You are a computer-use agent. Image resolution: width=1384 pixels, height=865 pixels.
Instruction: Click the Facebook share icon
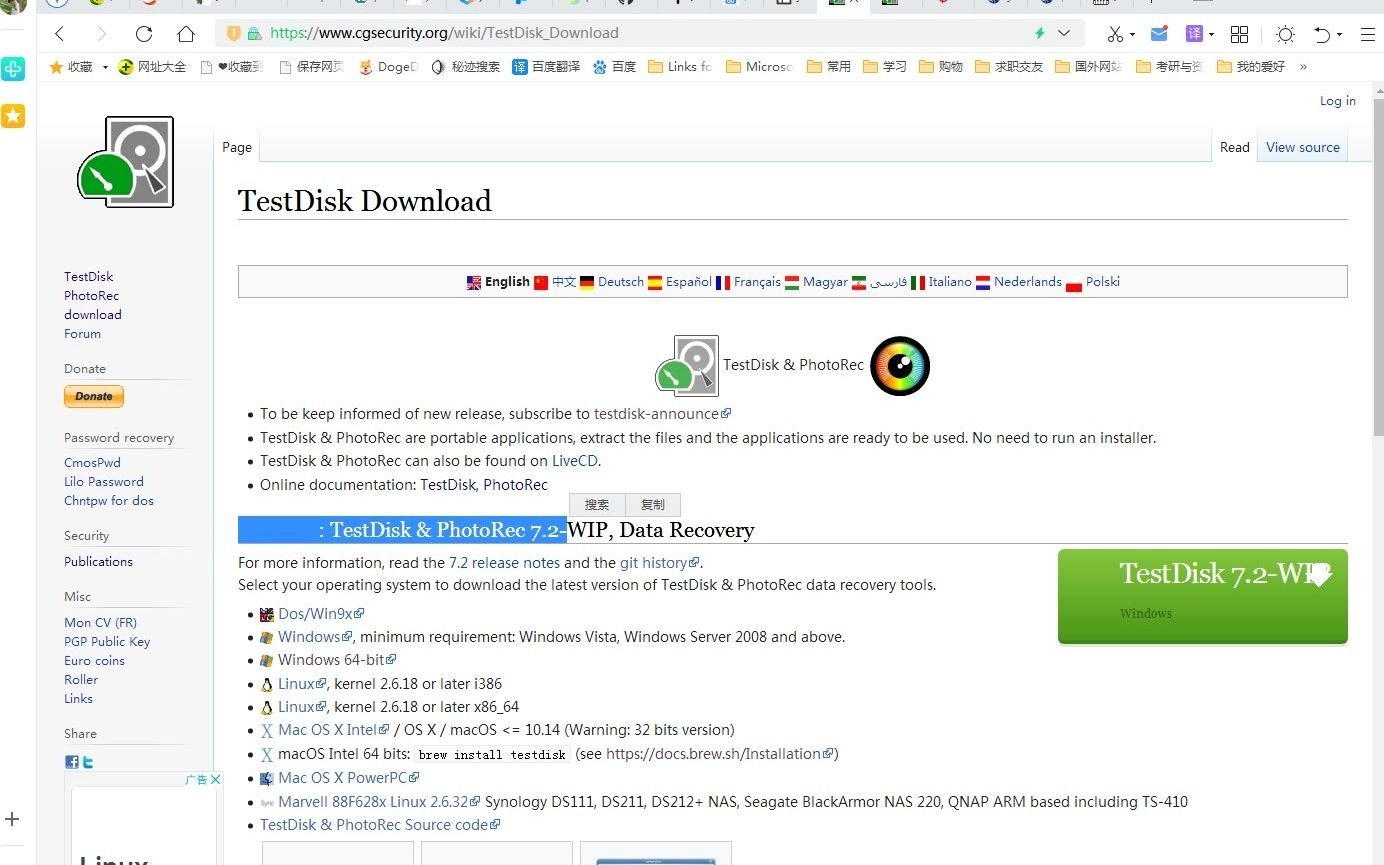(72, 762)
